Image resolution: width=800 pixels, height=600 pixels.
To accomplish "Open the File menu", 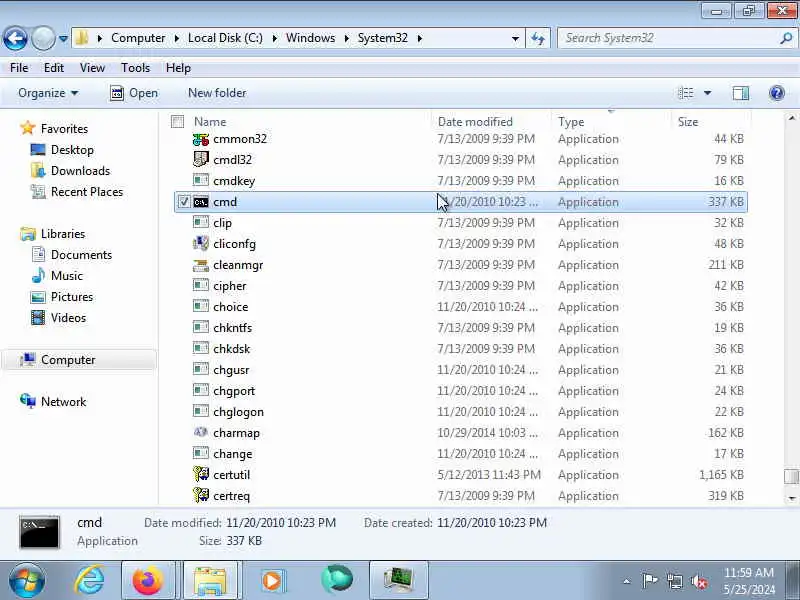I will (x=19, y=68).
